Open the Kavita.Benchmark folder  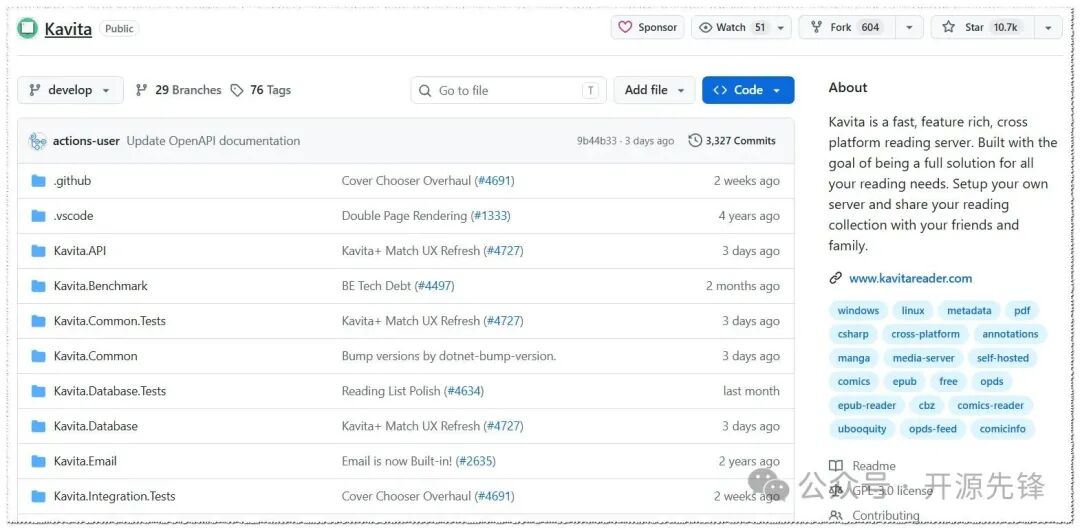[101, 286]
